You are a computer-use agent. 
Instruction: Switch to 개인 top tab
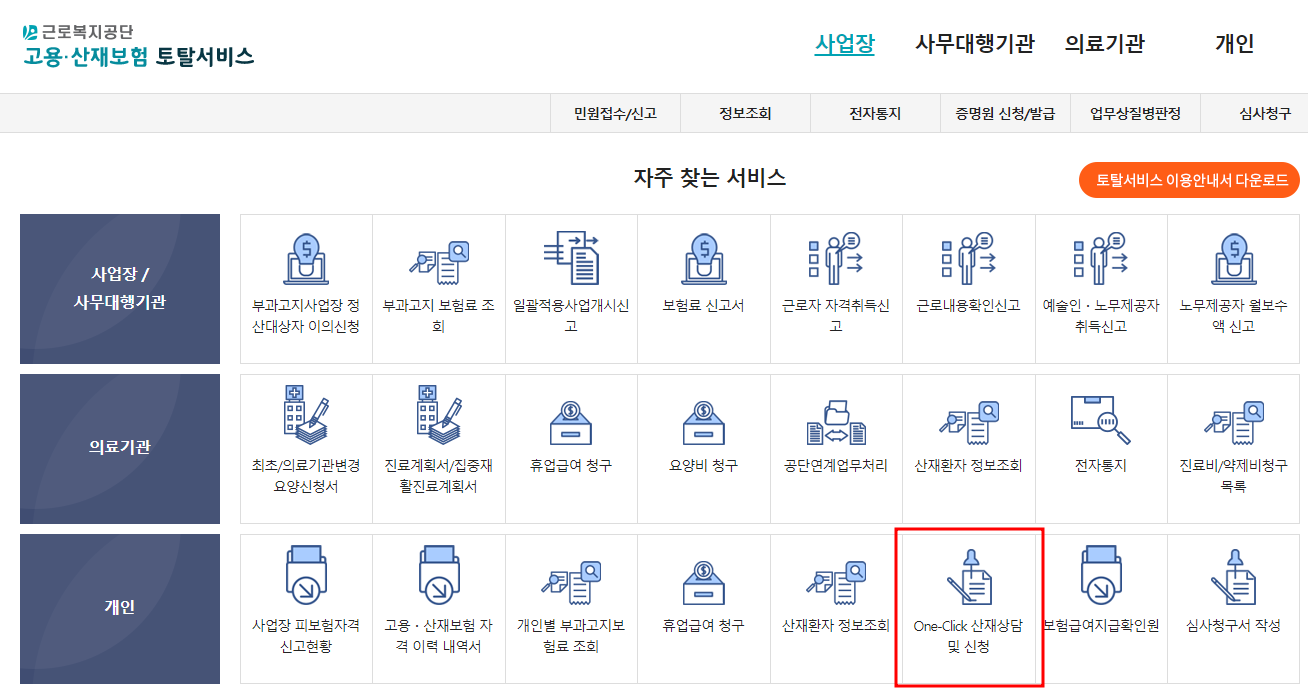pyautogui.click(x=1235, y=44)
